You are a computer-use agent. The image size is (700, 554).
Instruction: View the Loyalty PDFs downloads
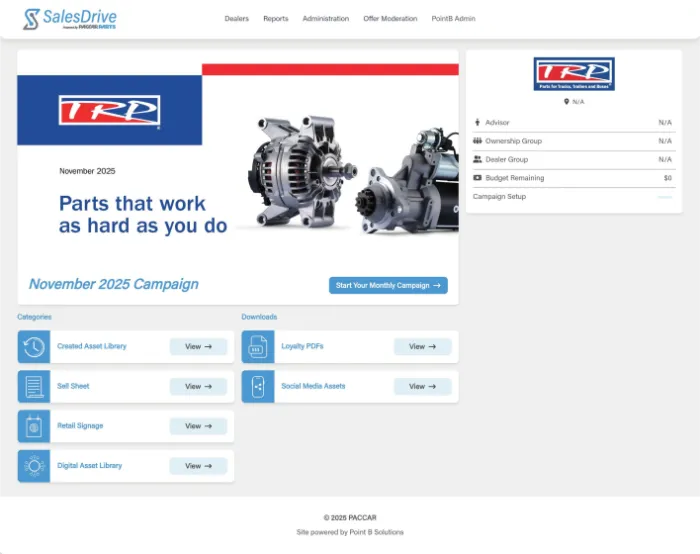pos(422,346)
